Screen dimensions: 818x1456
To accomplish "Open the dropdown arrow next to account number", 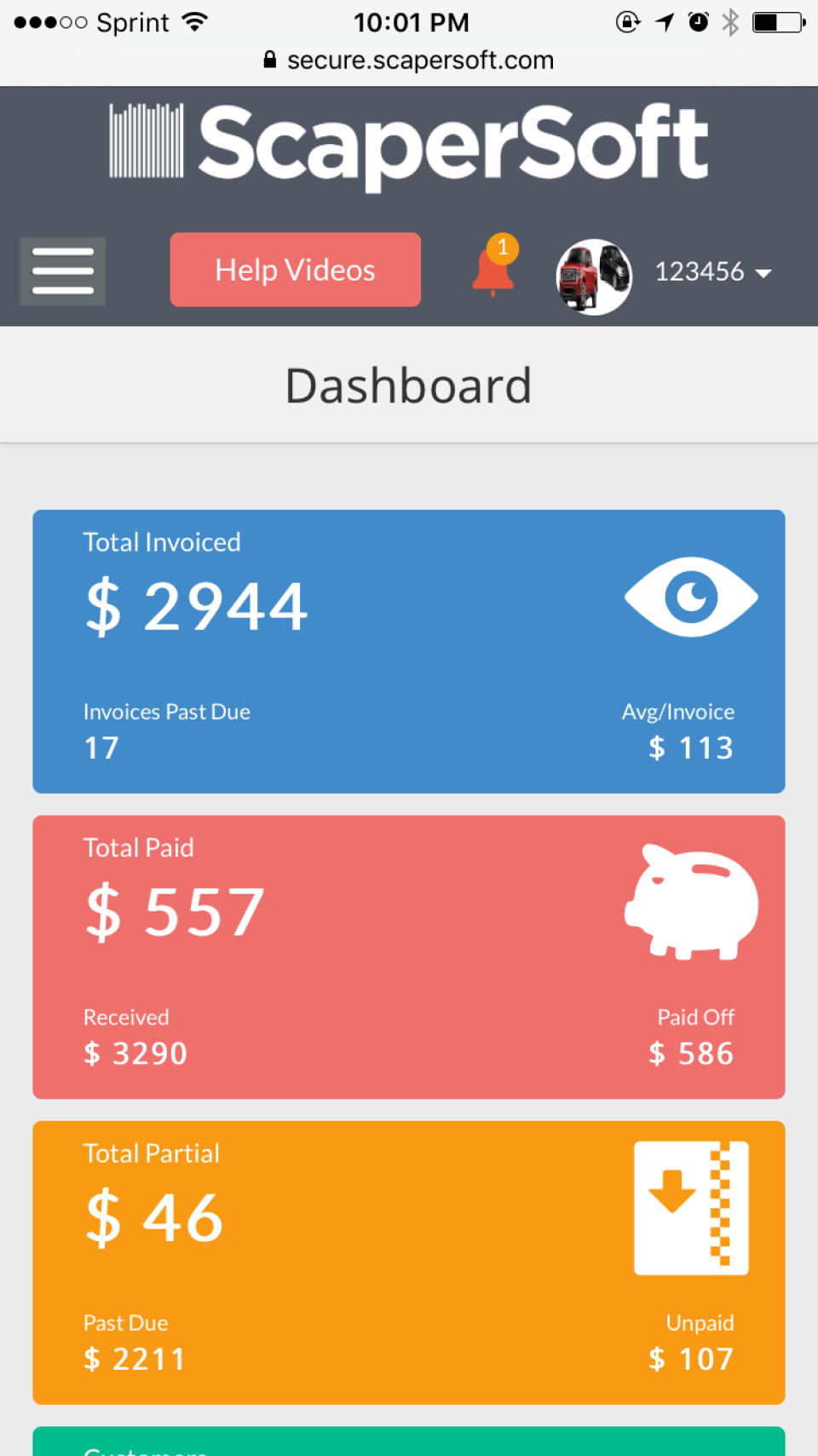I will [x=764, y=274].
